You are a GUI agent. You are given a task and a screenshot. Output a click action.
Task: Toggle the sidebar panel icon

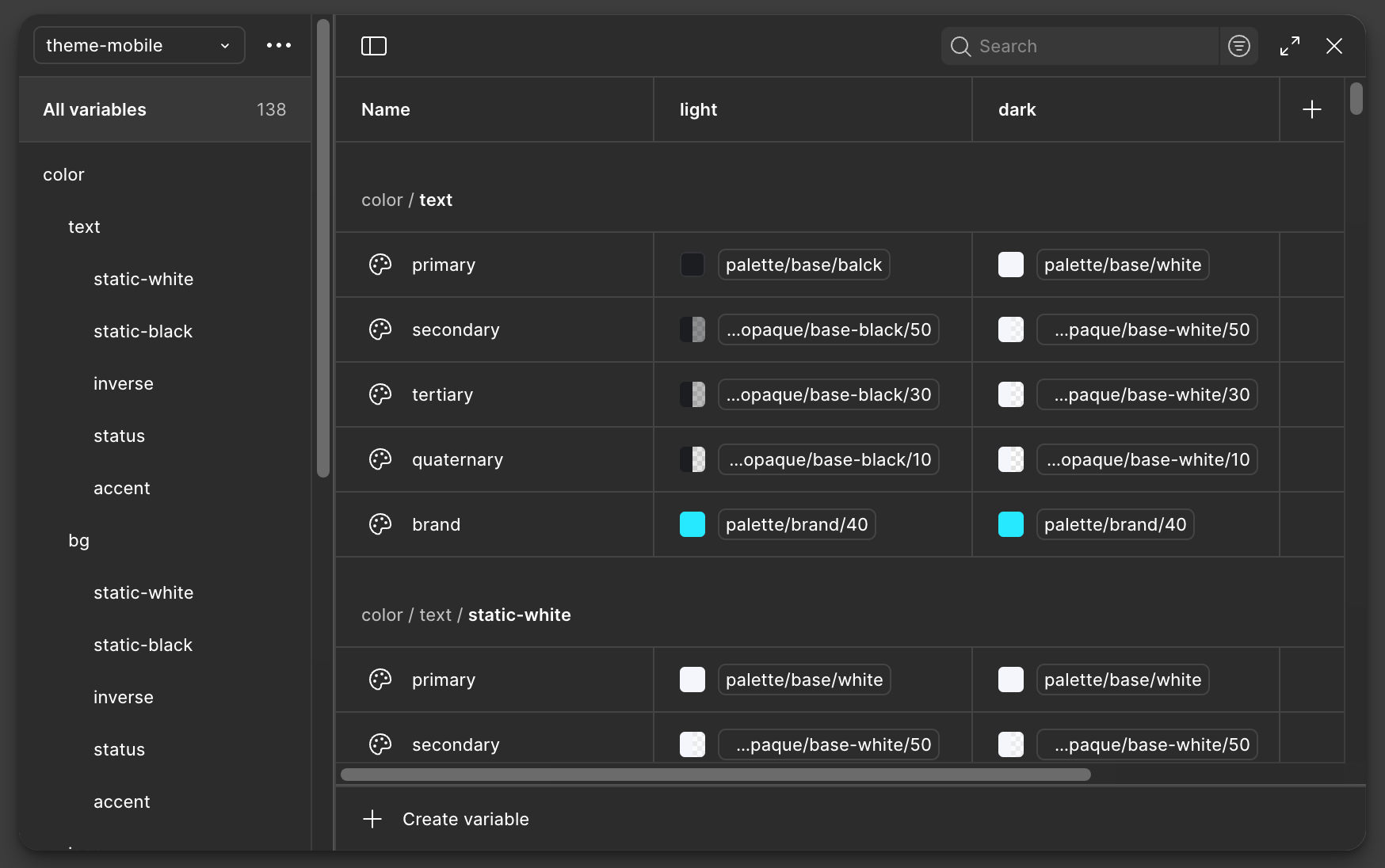point(374,46)
